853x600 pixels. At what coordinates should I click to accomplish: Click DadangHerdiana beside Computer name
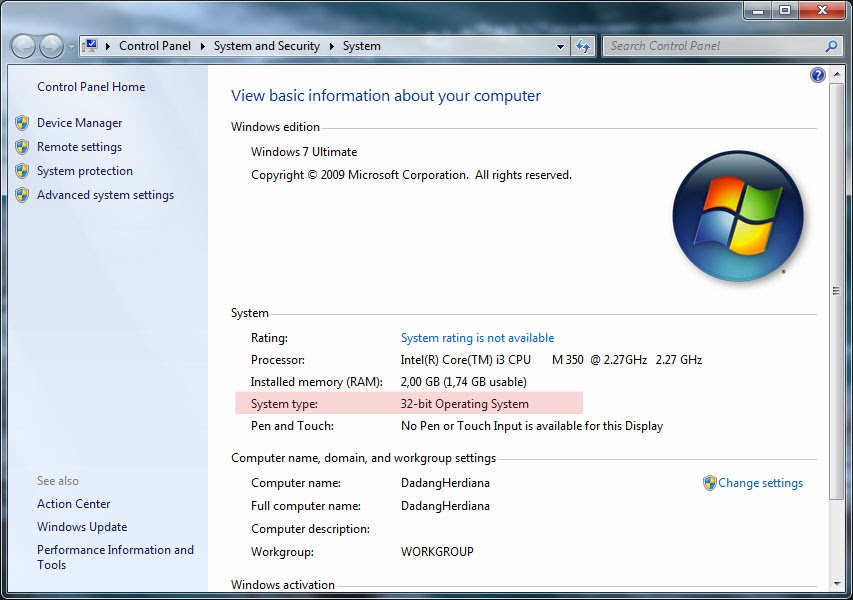tap(445, 483)
